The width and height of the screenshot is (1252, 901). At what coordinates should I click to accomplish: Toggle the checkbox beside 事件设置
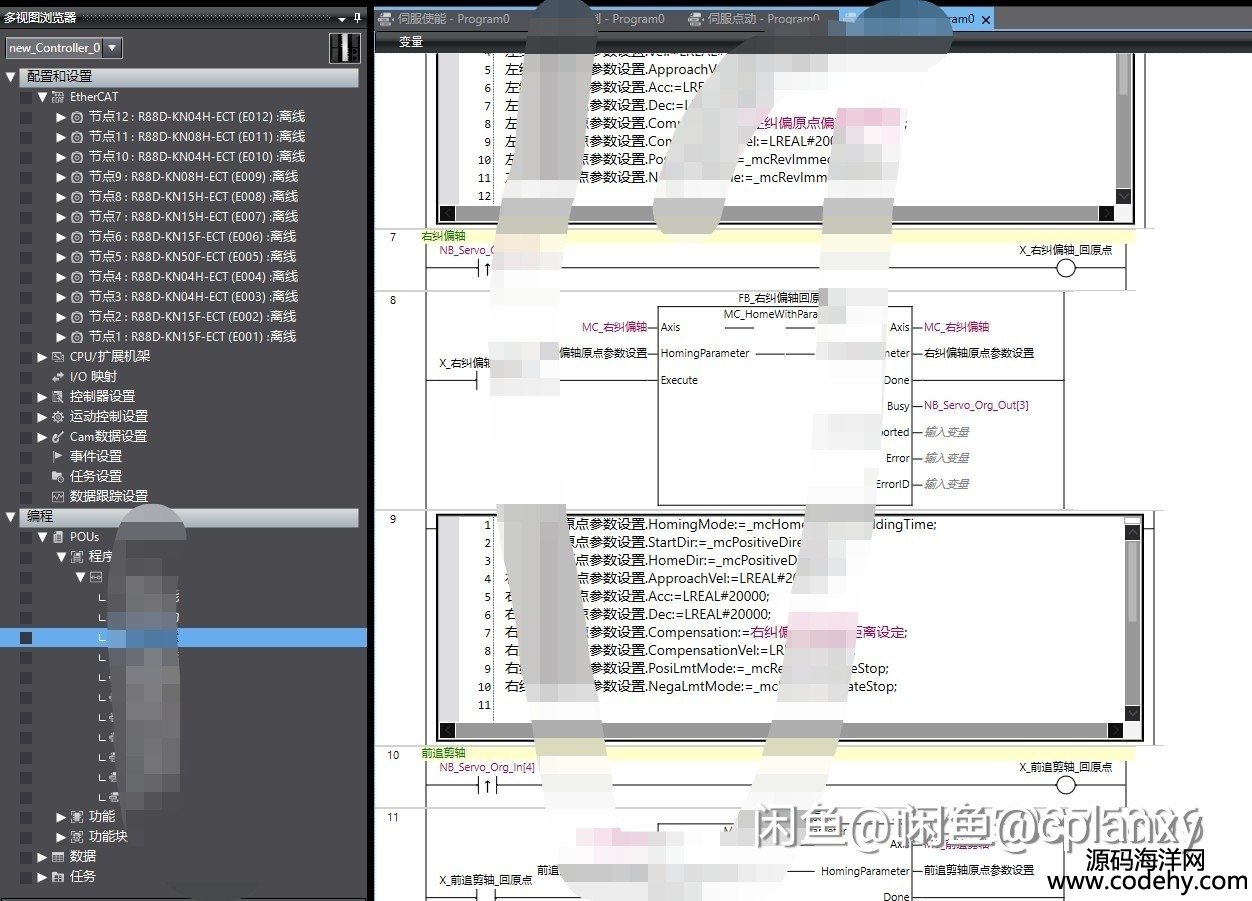point(26,457)
